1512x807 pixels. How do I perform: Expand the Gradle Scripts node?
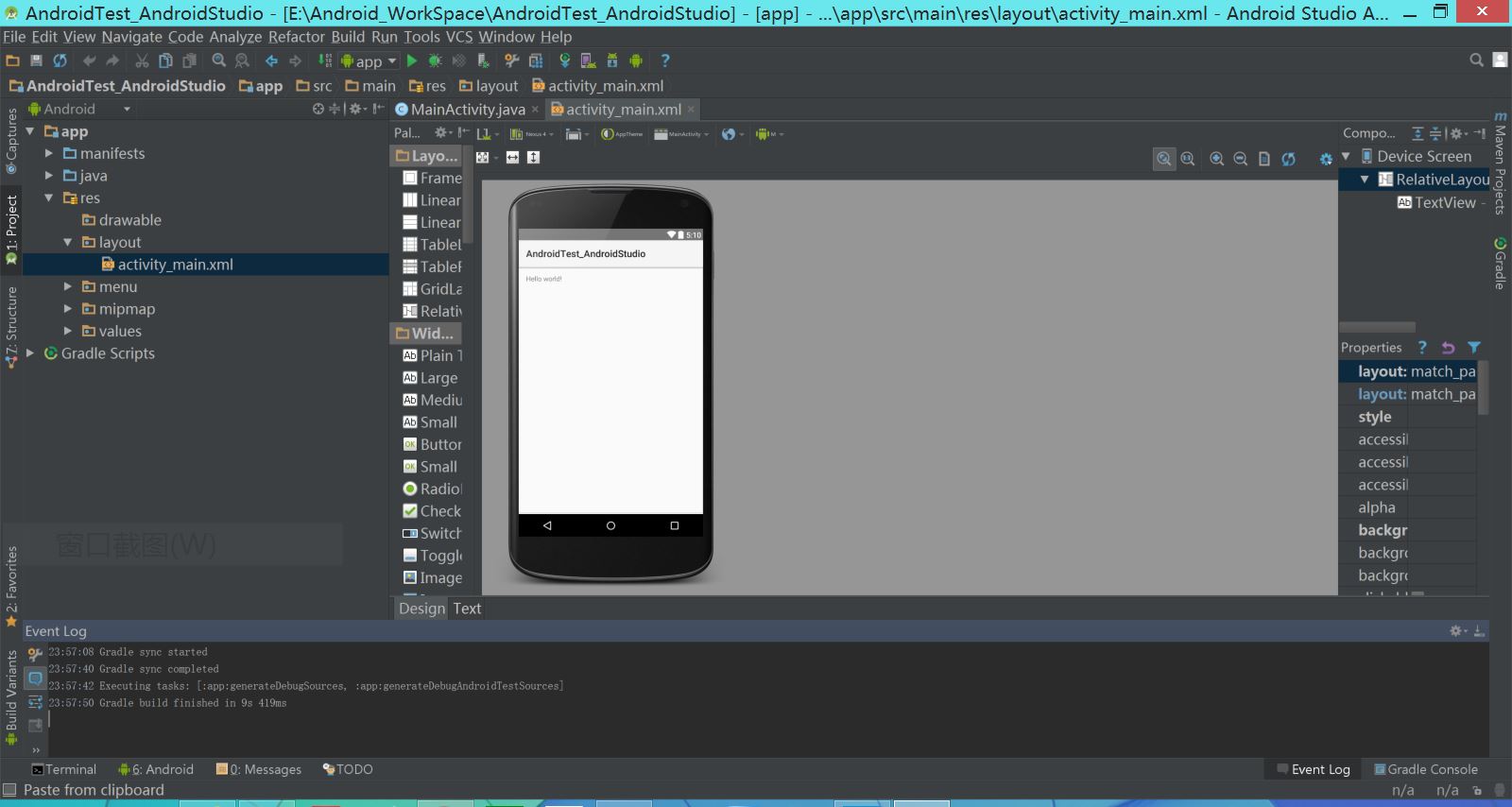click(30, 353)
